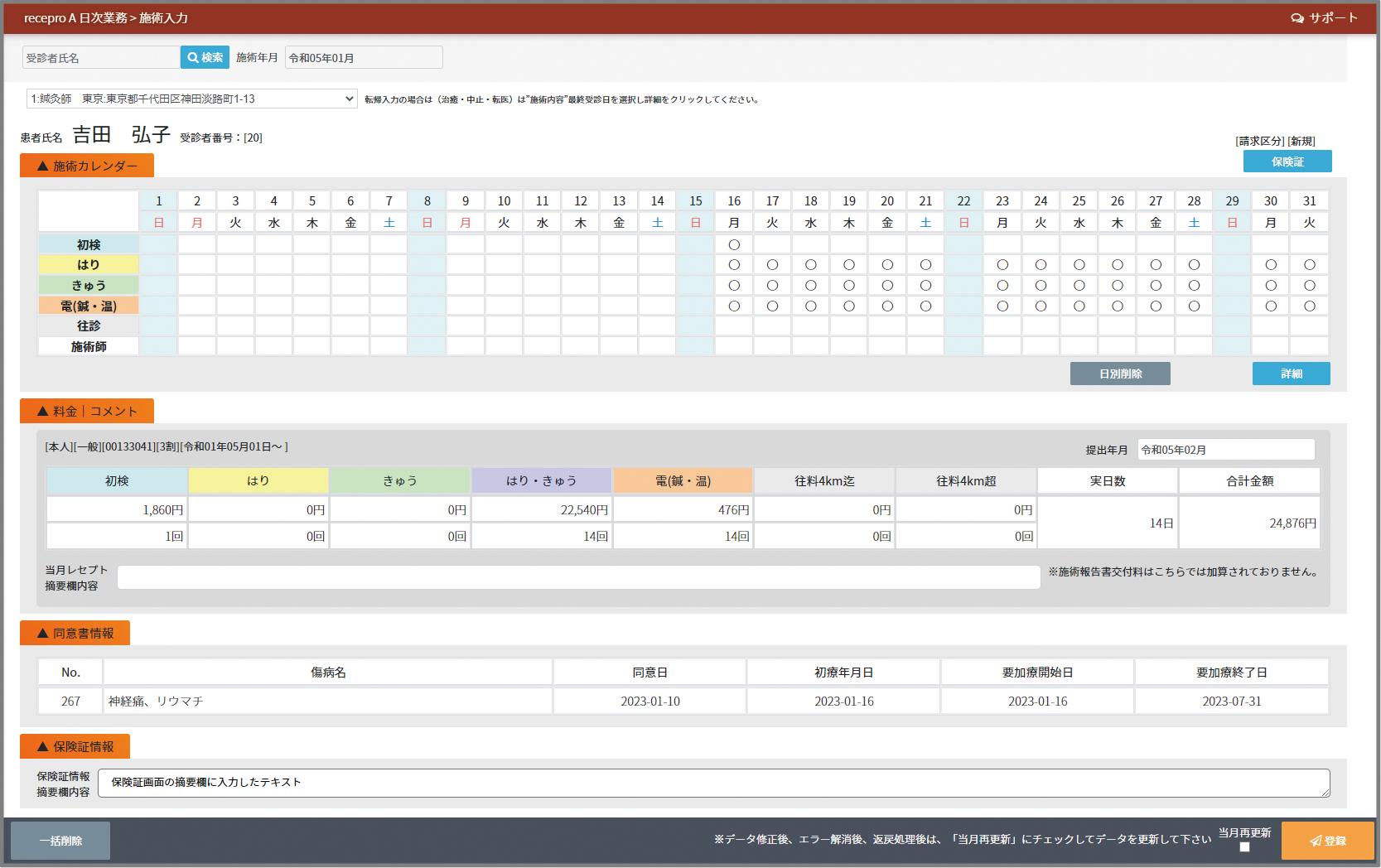Open the サポート support link
The height and width of the screenshot is (868, 1381).
pyautogui.click(x=1325, y=17)
